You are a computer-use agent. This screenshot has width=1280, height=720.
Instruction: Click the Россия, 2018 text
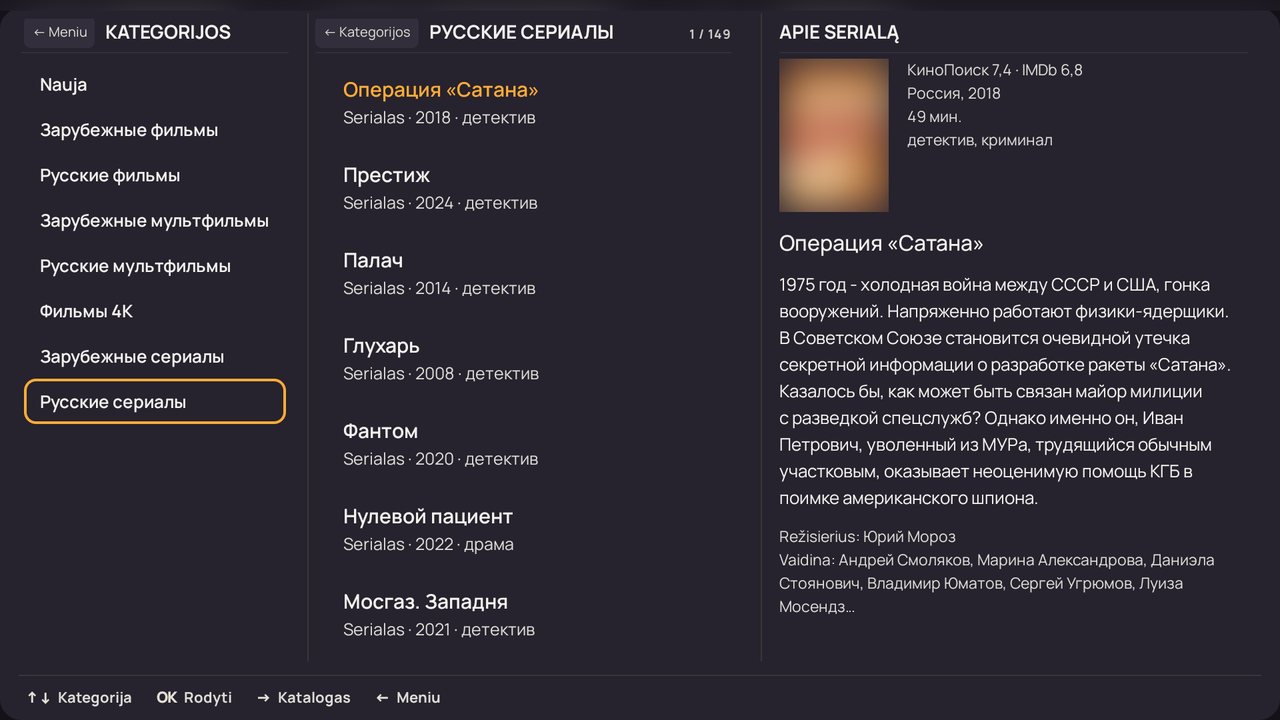coord(954,93)
